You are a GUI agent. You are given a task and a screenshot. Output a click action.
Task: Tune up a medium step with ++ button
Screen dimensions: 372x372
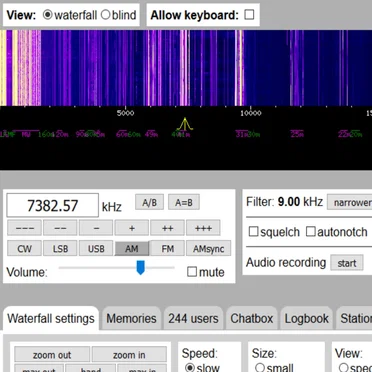tap(167, 228)
